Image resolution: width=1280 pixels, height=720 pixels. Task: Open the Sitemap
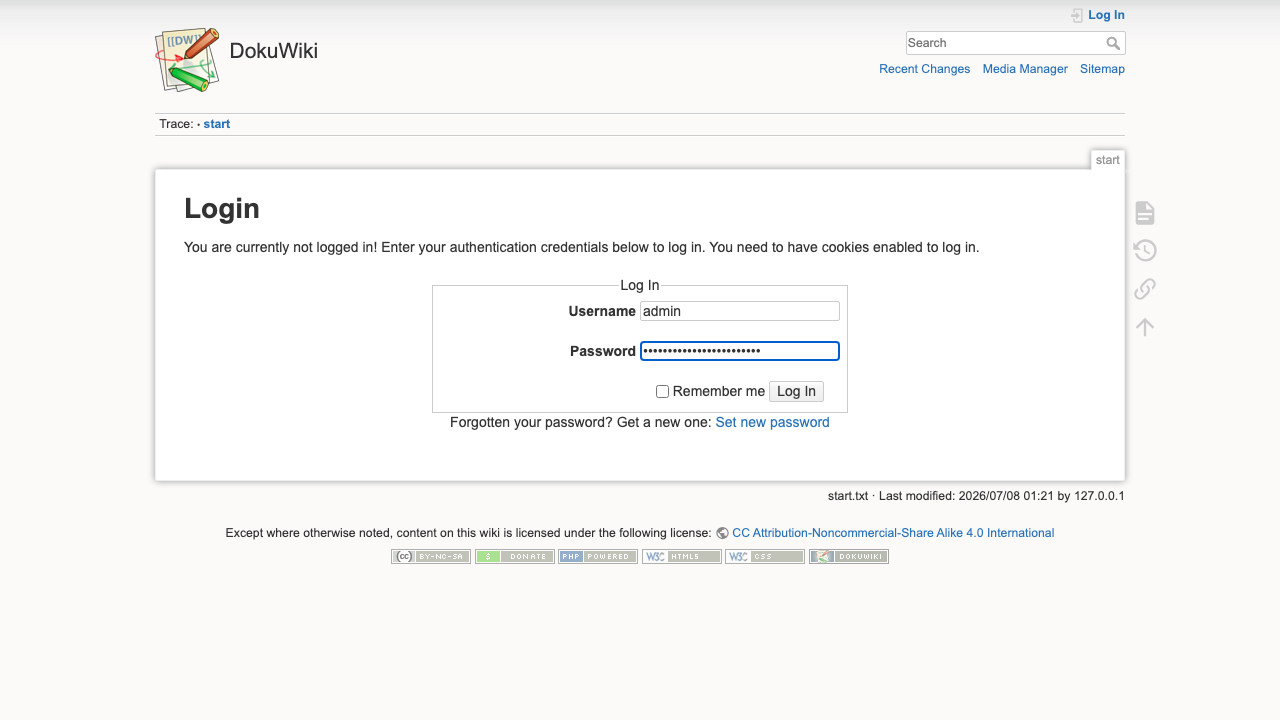pyautogui.click(x=1102, y=69)
